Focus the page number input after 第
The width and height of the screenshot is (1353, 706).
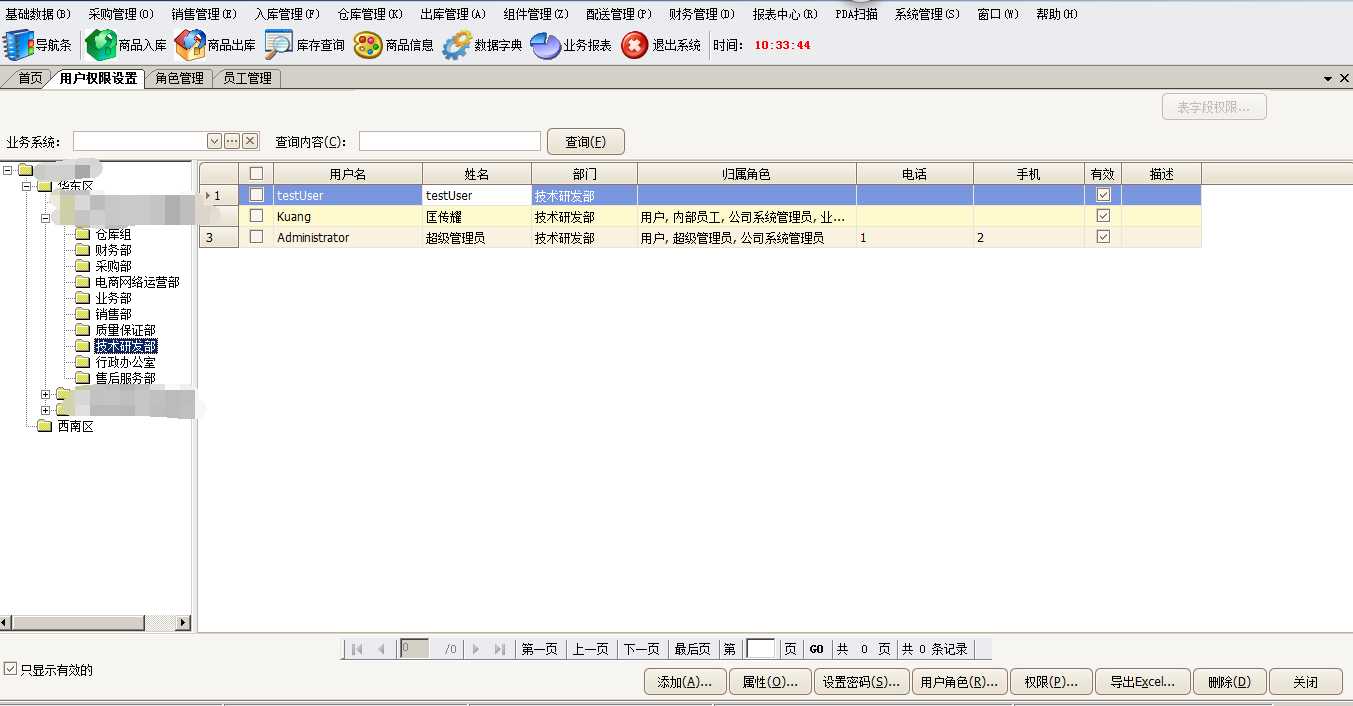click(x=761, y=649)
